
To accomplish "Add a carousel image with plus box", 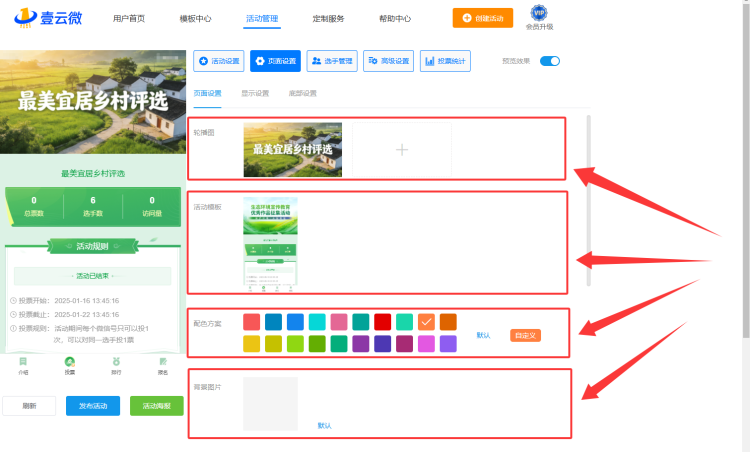I will pyautogui.click(x=402, y=150).
